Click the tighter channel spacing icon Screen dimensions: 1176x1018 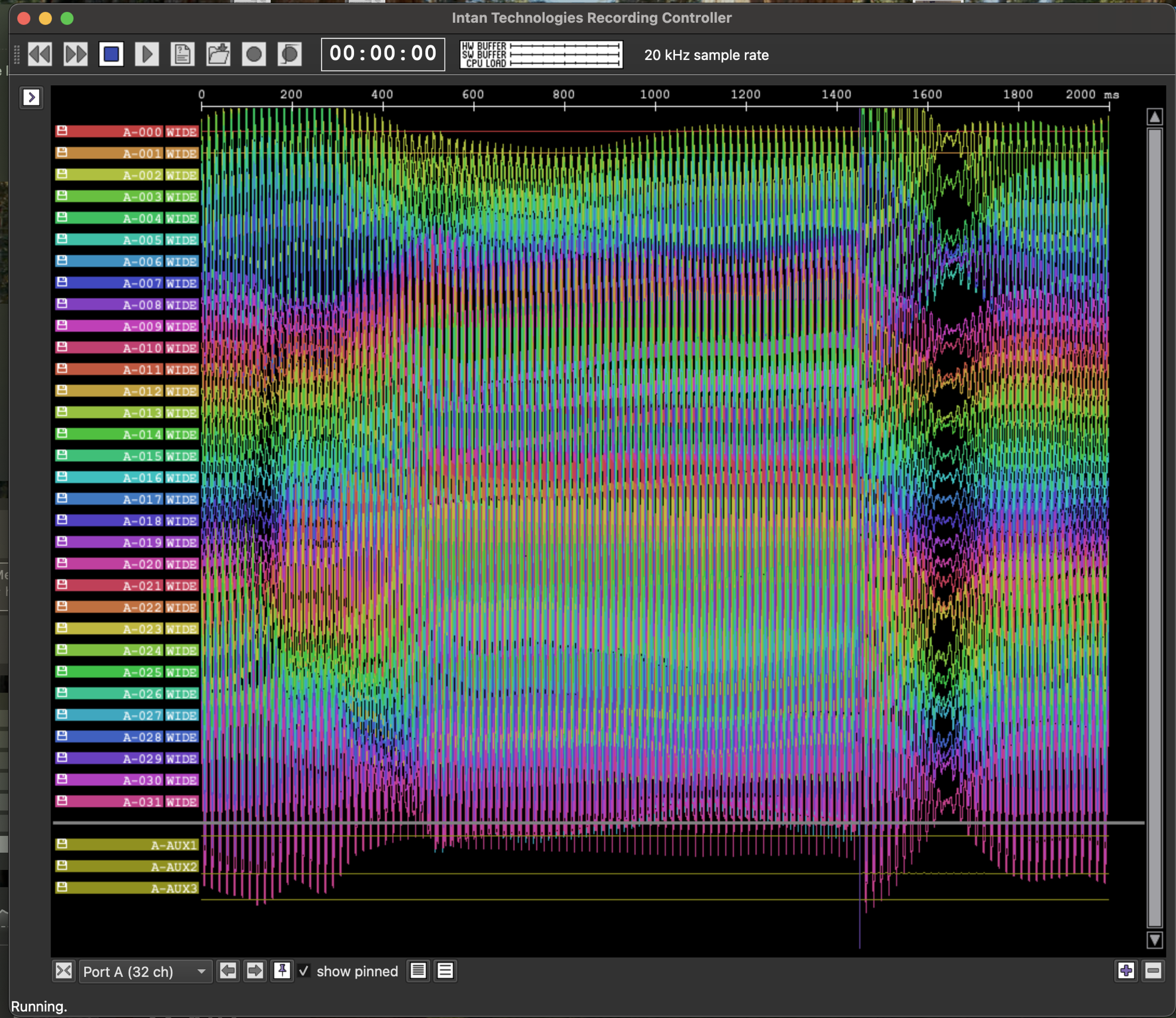pos(418,970)
